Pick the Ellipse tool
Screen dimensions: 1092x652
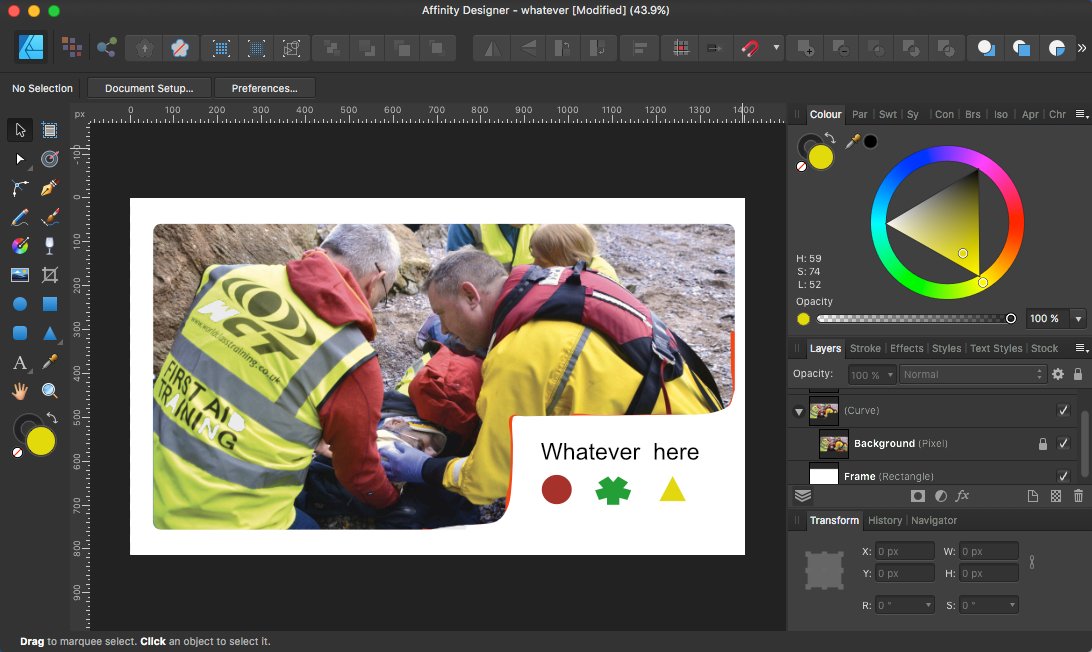point(18,304)
